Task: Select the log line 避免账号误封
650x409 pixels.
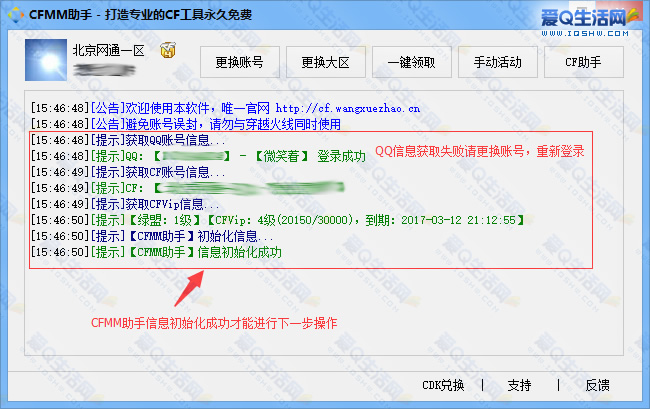Action: coord(186,124)
